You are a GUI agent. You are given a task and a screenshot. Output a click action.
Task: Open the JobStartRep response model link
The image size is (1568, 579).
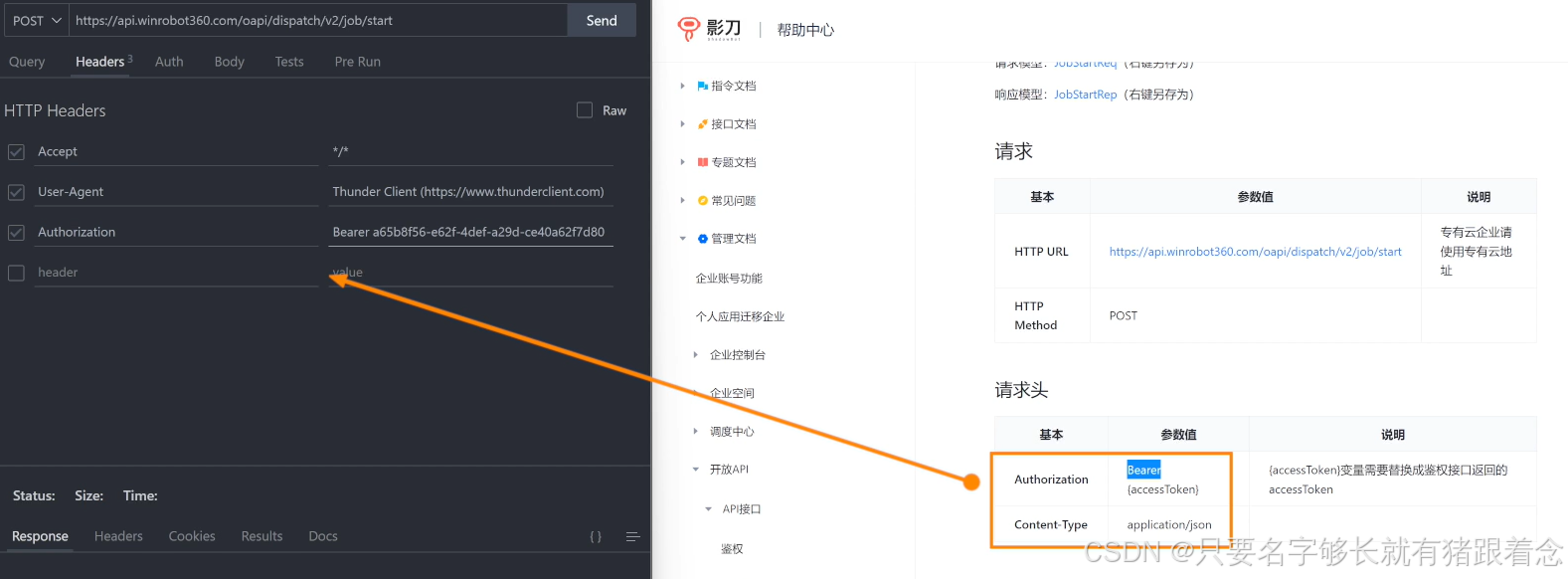click(x=1085, y=95)
